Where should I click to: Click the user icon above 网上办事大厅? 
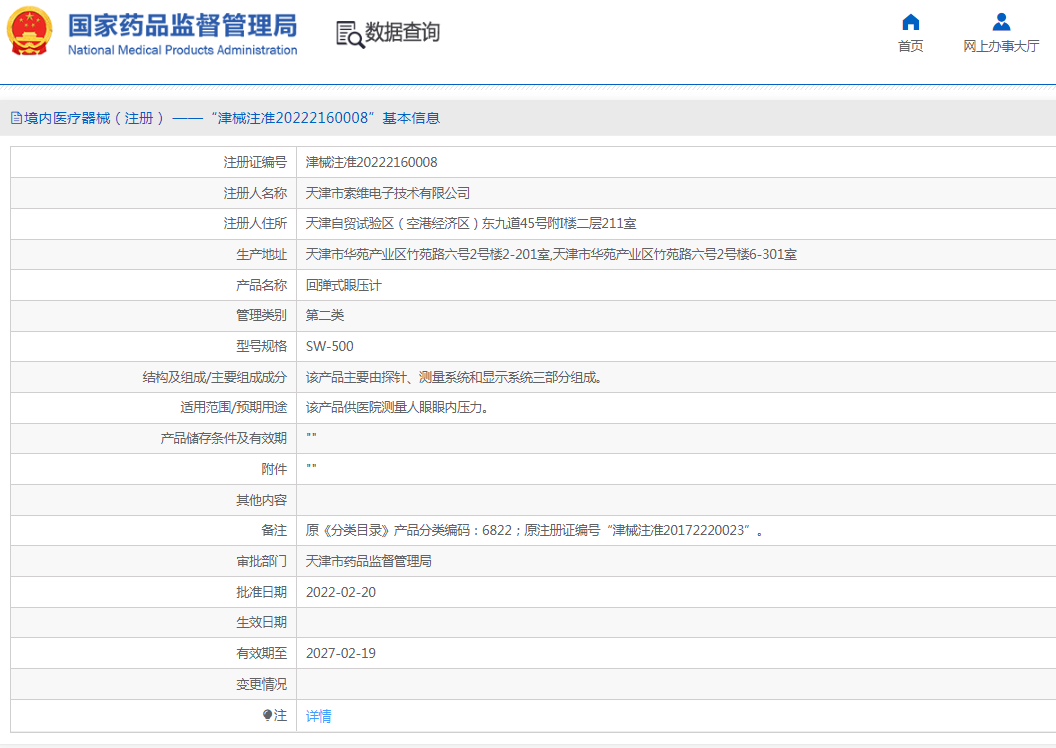[1001, 22]
